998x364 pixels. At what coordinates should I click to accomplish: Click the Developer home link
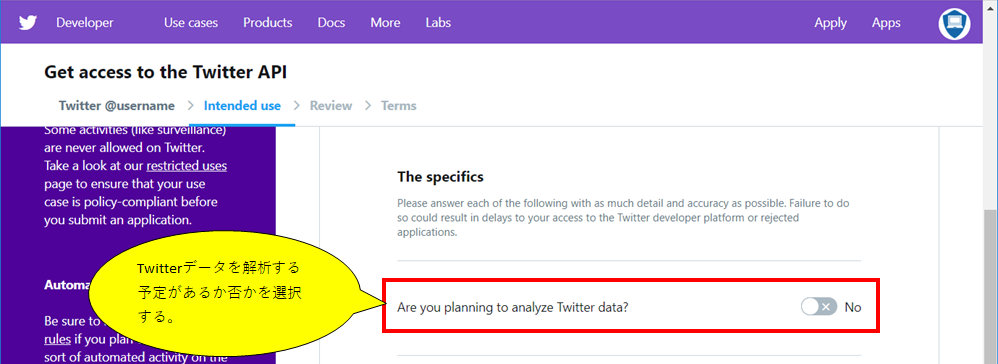pyautogui.click(x=85, y=23)
